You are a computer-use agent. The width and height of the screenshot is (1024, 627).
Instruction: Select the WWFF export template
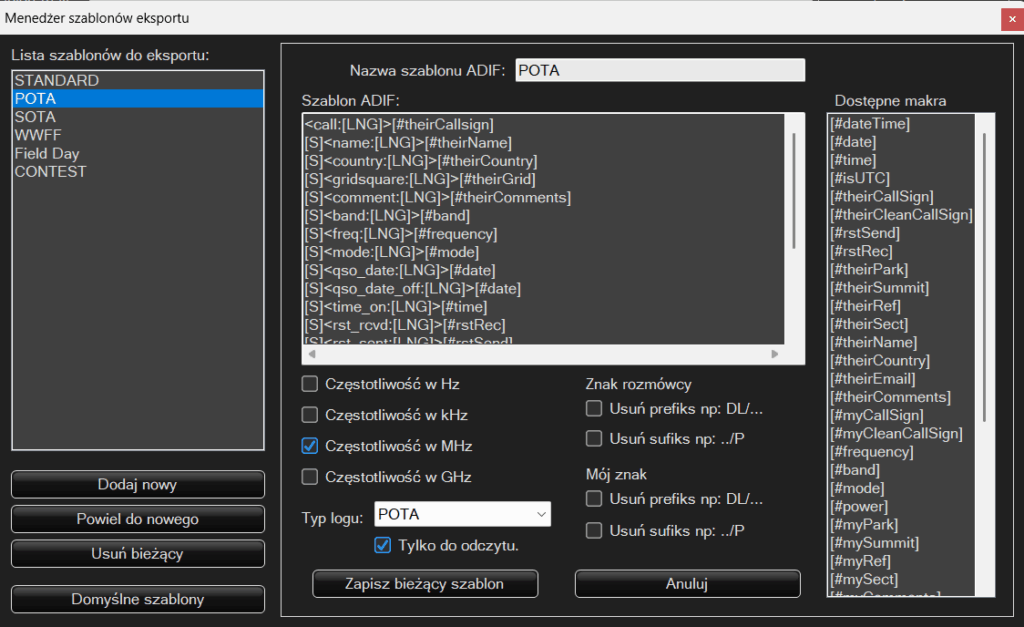pyautogui.click(x=38, y=135)
